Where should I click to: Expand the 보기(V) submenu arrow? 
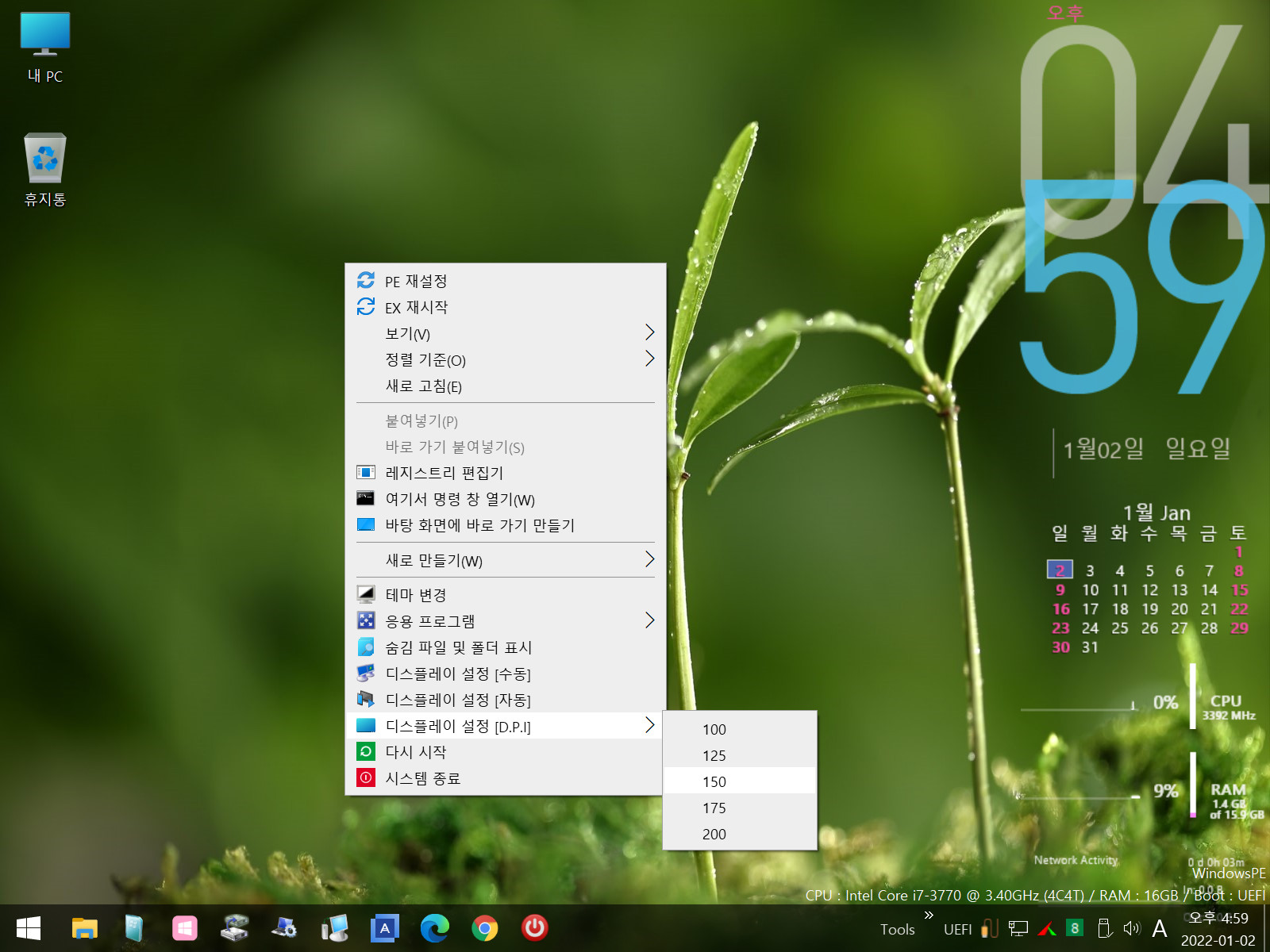point(649,332)
